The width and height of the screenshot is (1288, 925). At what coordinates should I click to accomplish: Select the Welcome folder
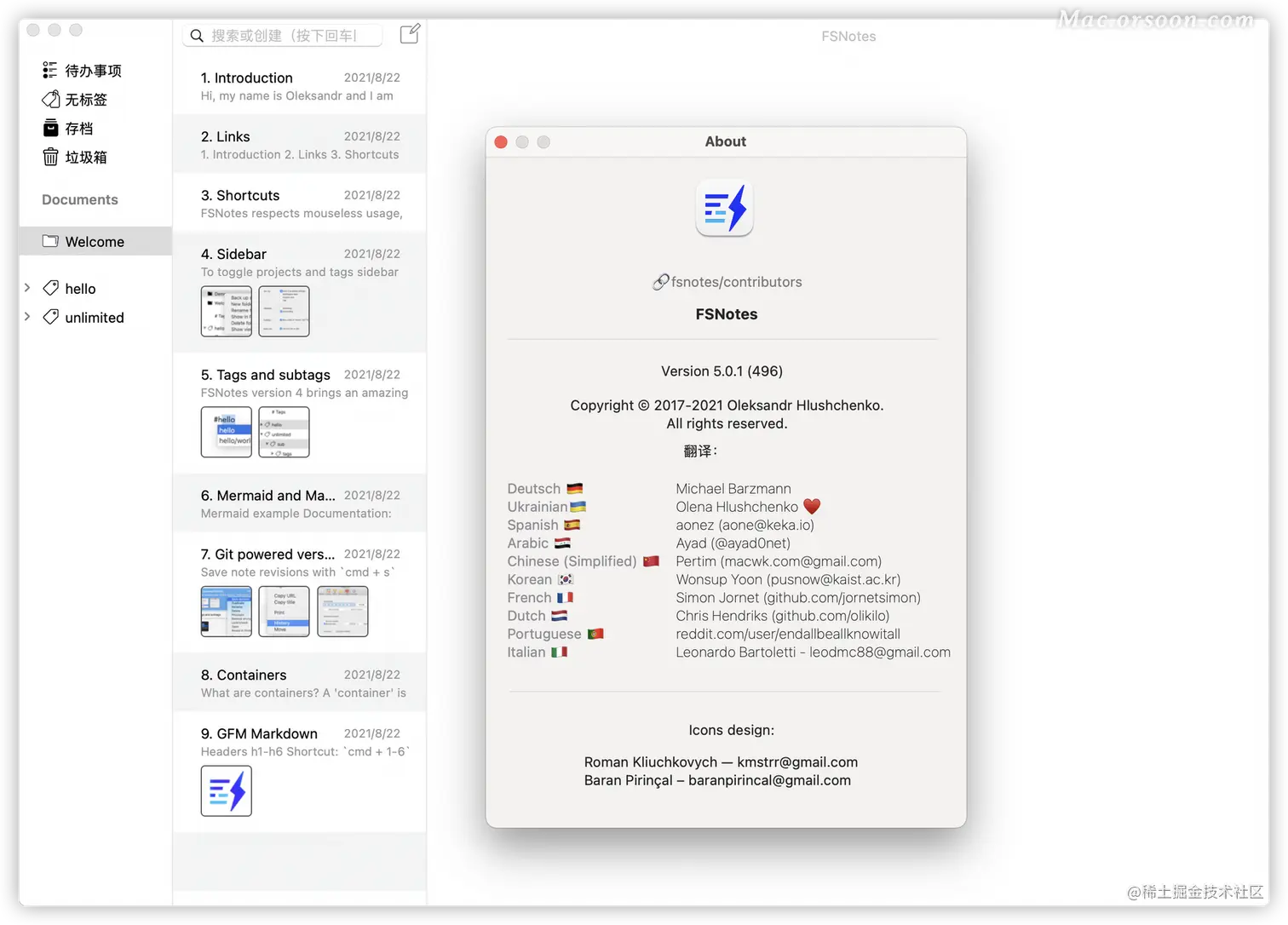click(95, 241)
